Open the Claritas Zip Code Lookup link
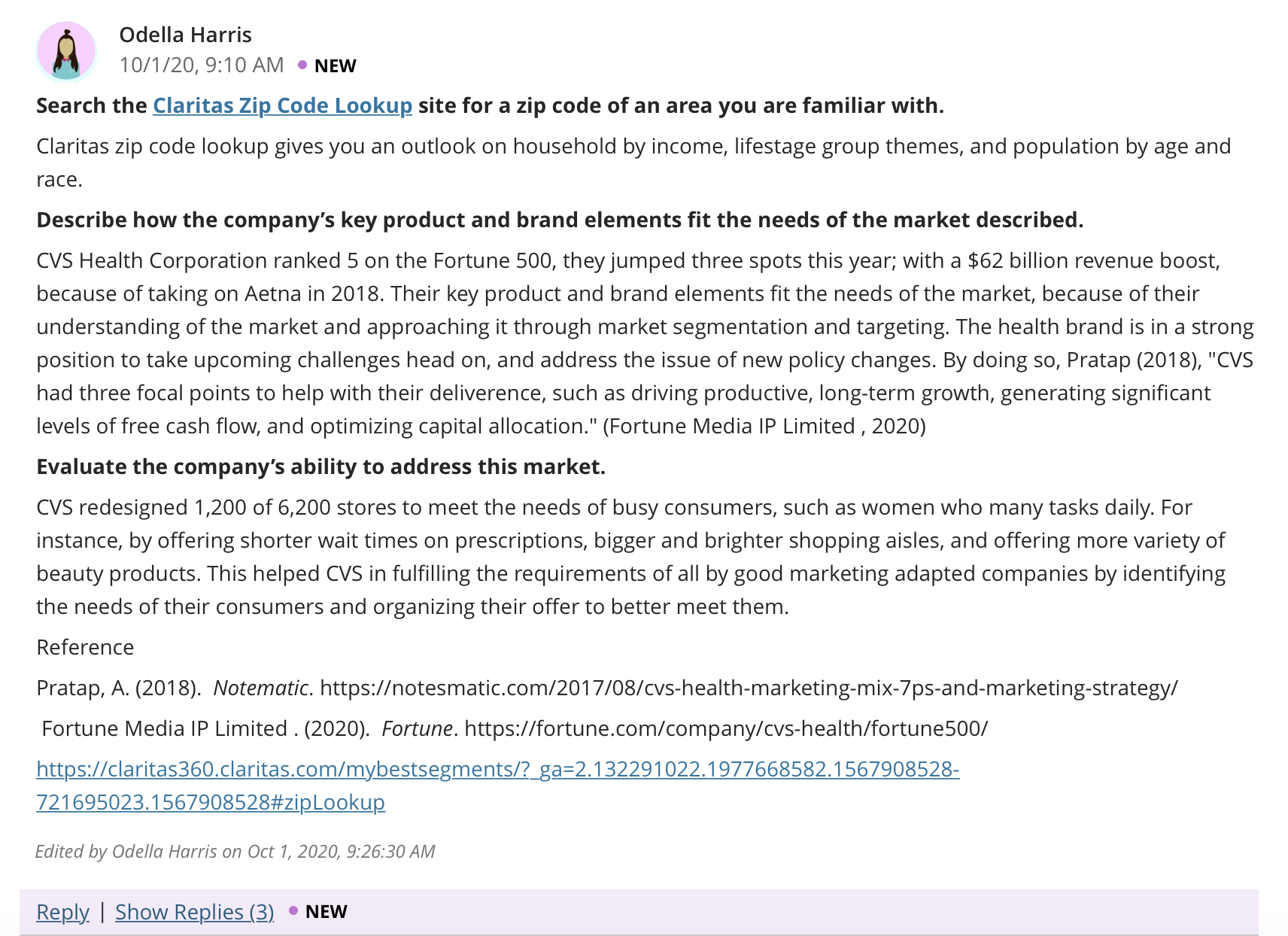1288x936 pixels. click(282, 105)
